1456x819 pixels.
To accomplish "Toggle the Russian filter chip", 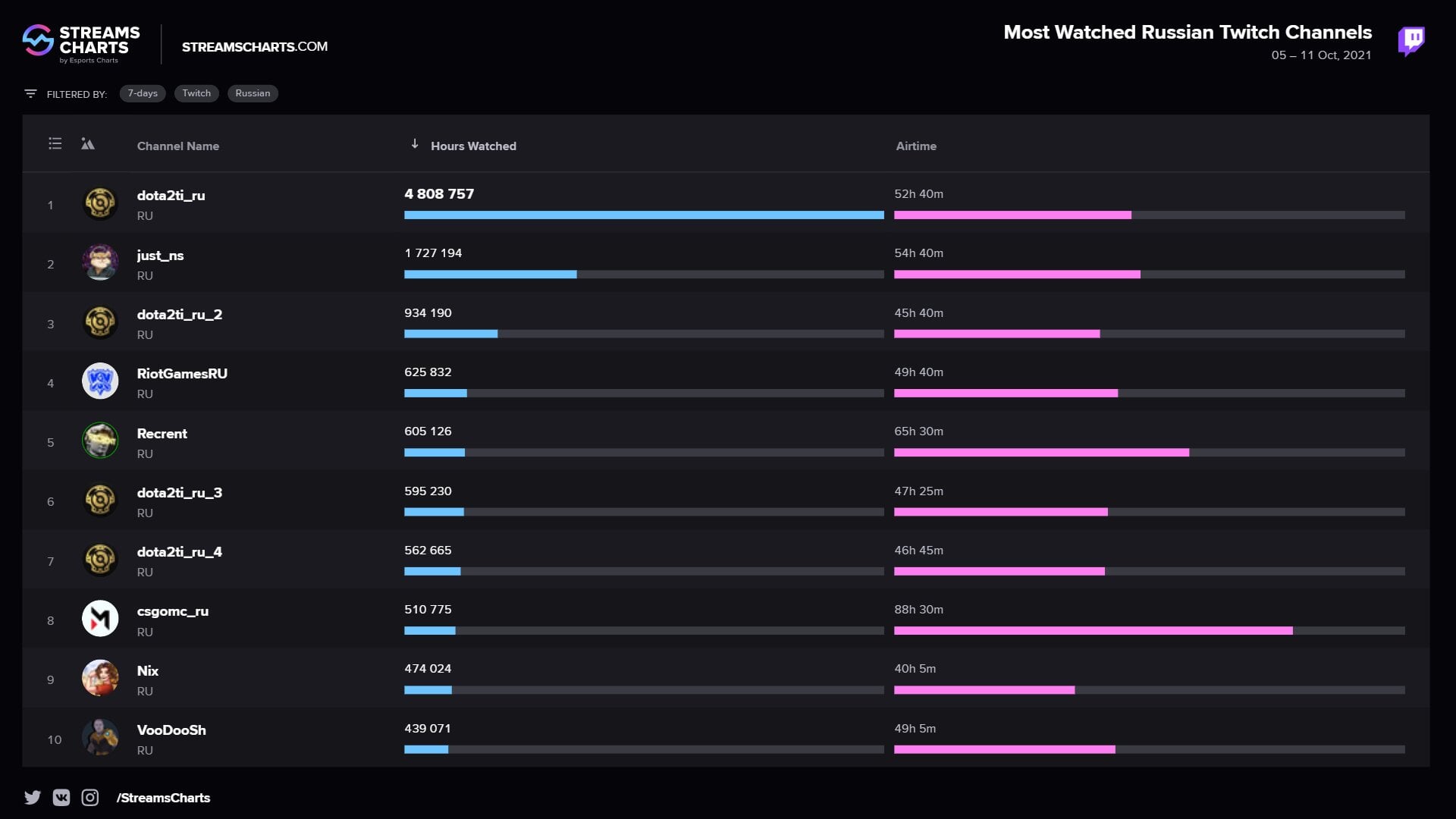I will 253,93.
